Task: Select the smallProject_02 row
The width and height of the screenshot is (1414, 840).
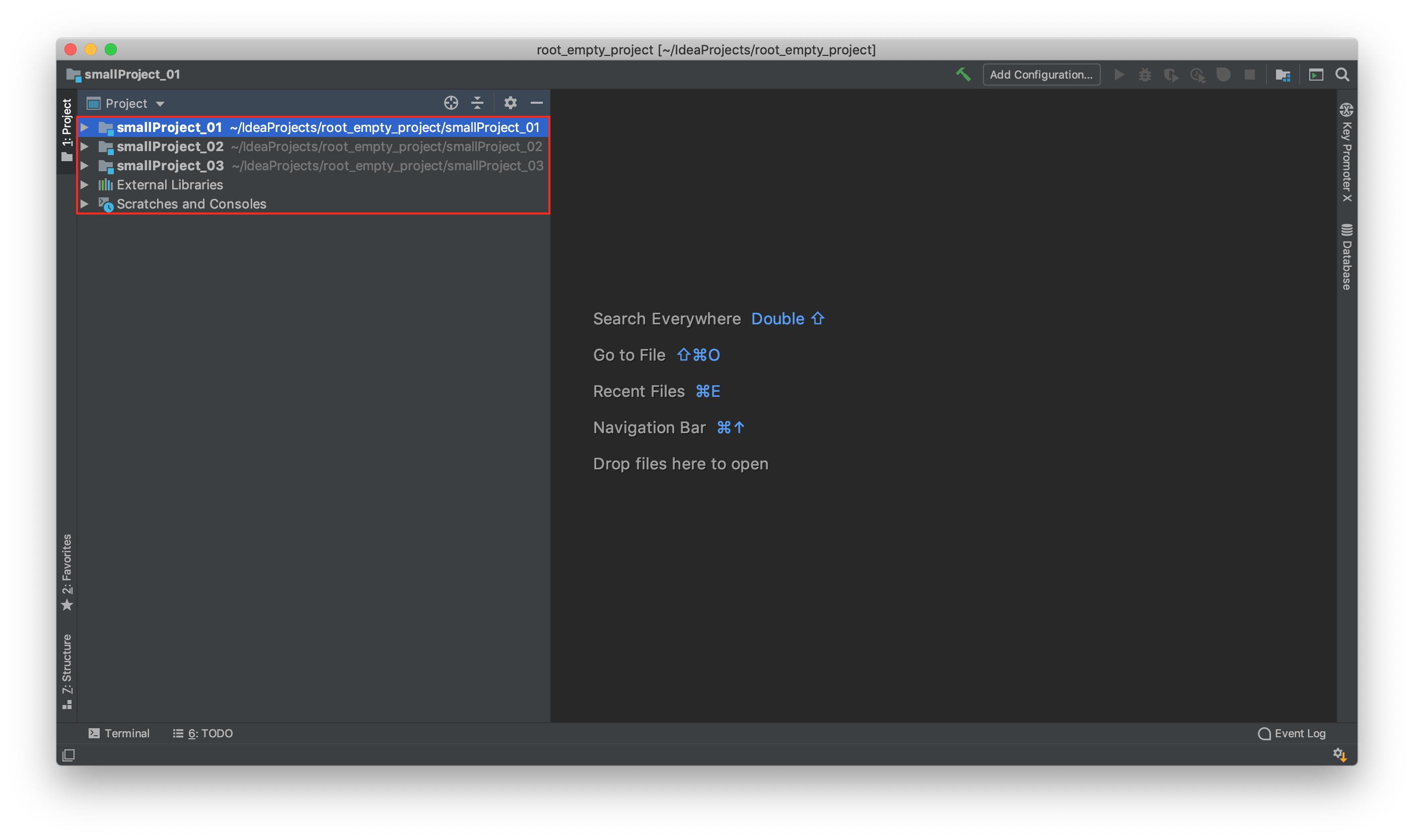Action: 313,147
